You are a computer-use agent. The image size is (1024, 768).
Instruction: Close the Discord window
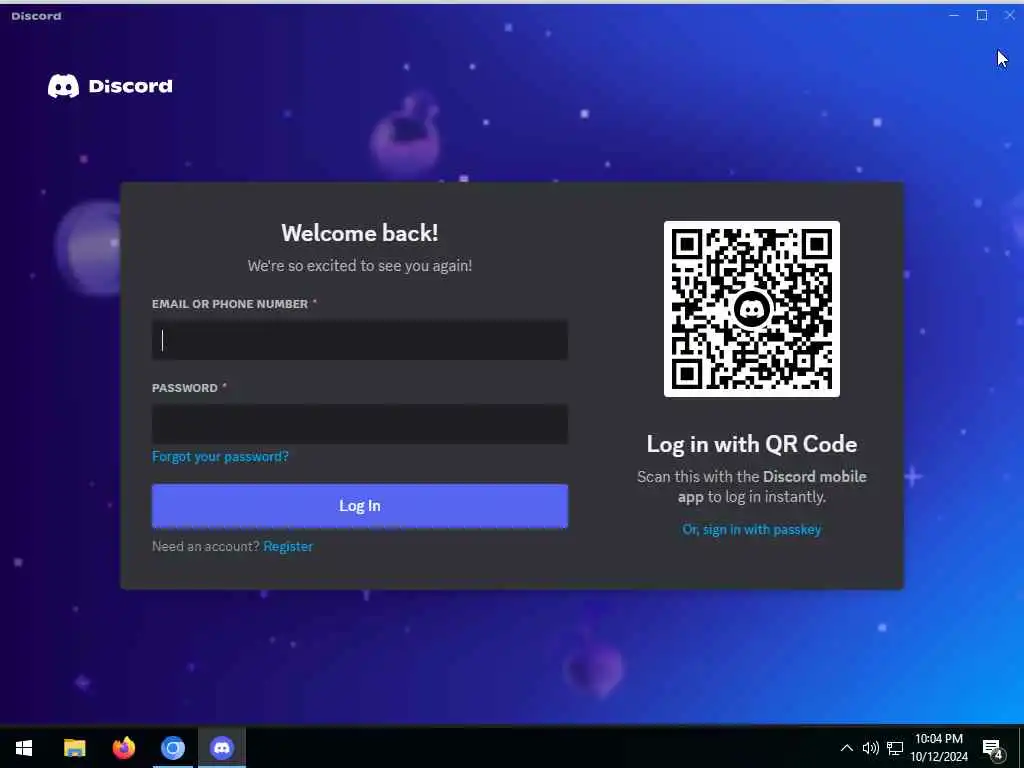click(1010, 15)
